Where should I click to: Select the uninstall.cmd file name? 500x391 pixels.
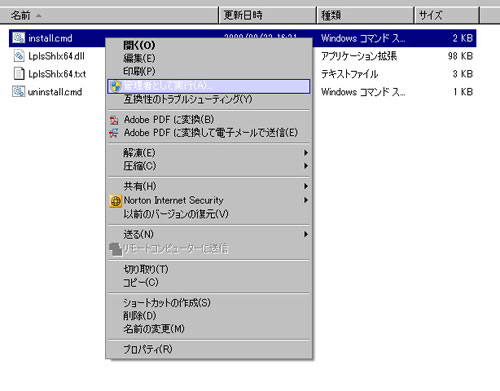[55, 92]
